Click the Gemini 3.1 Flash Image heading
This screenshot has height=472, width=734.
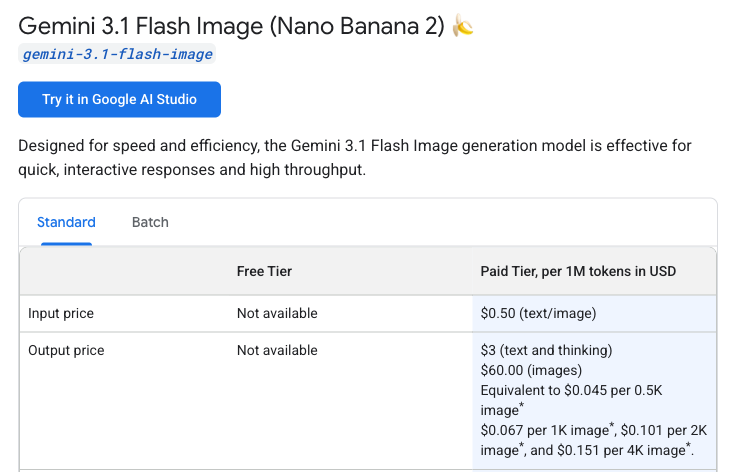(231, 26)
